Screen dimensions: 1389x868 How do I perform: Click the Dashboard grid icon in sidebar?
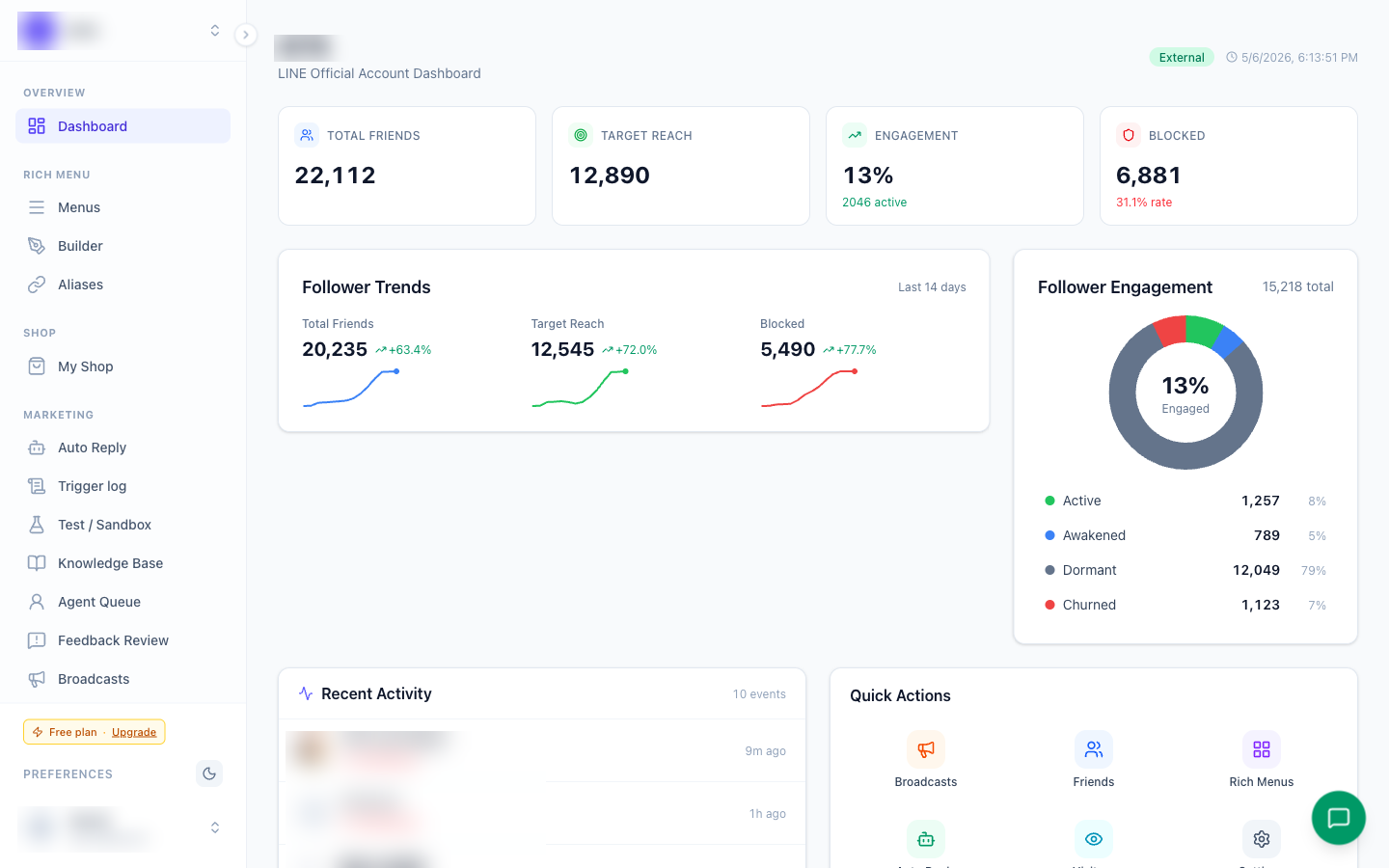point(37,126)
